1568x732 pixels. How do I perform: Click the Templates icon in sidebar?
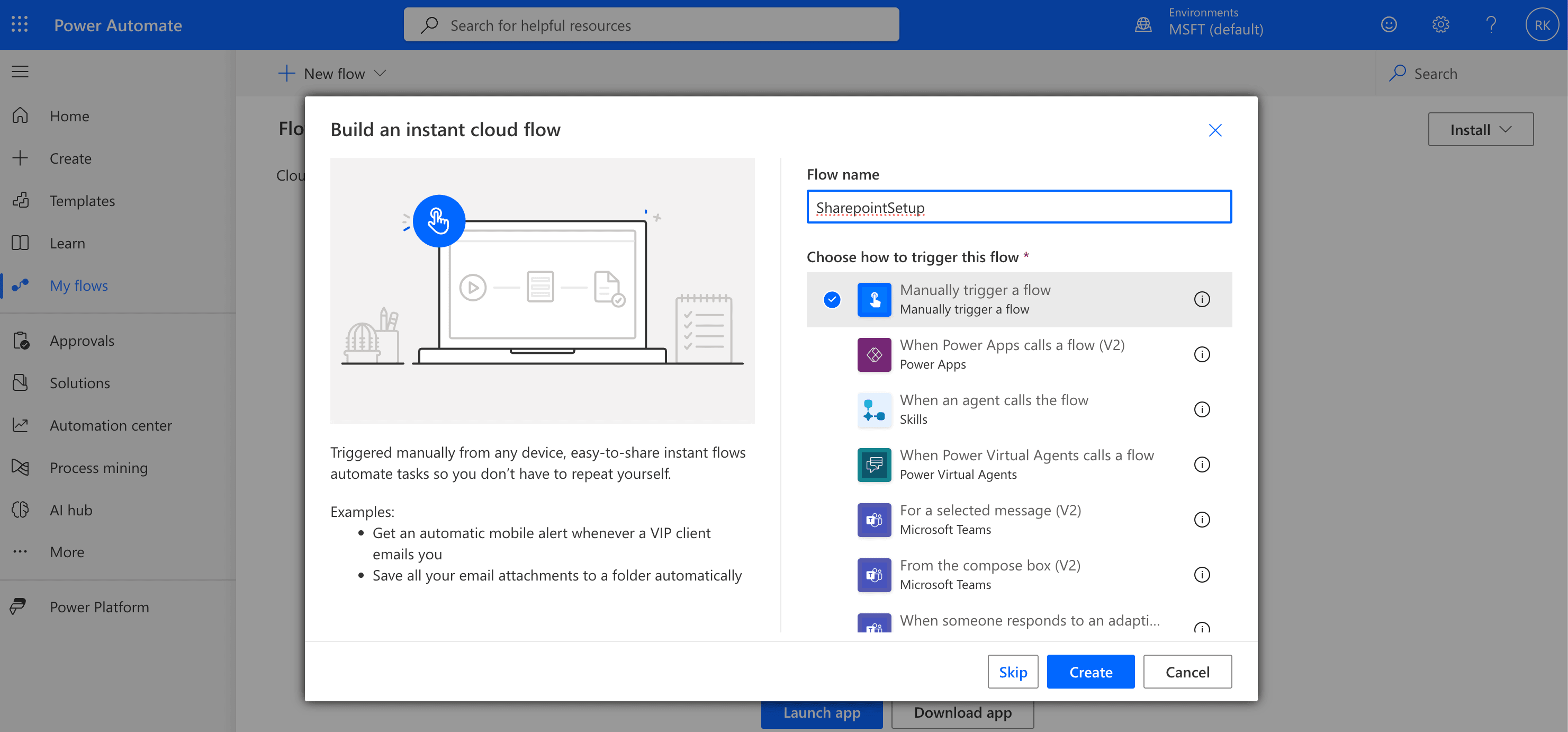click(20, 200)
